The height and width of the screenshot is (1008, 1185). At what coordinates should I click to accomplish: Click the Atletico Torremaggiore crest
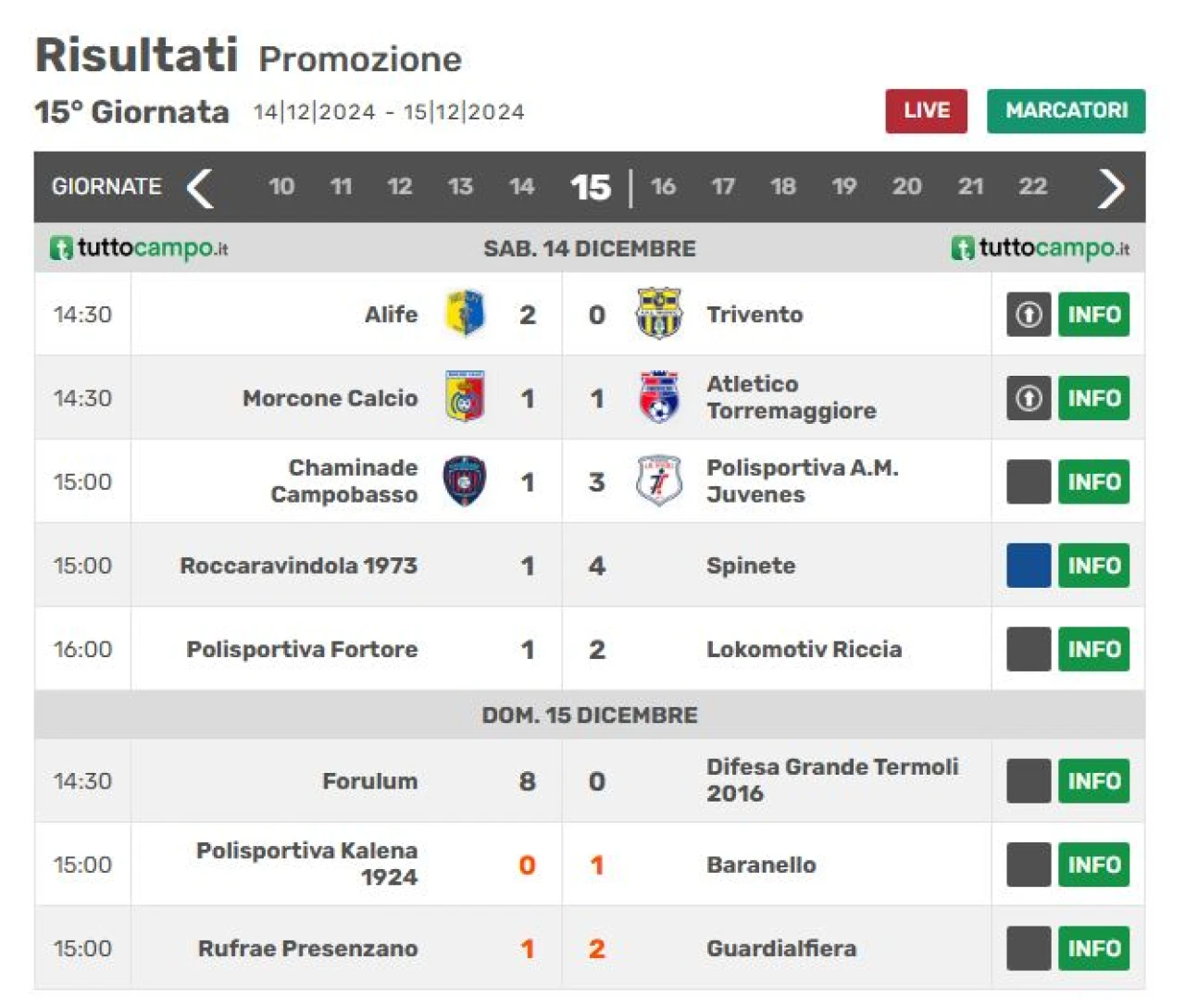pyautogui.click(x=658, y=397)
